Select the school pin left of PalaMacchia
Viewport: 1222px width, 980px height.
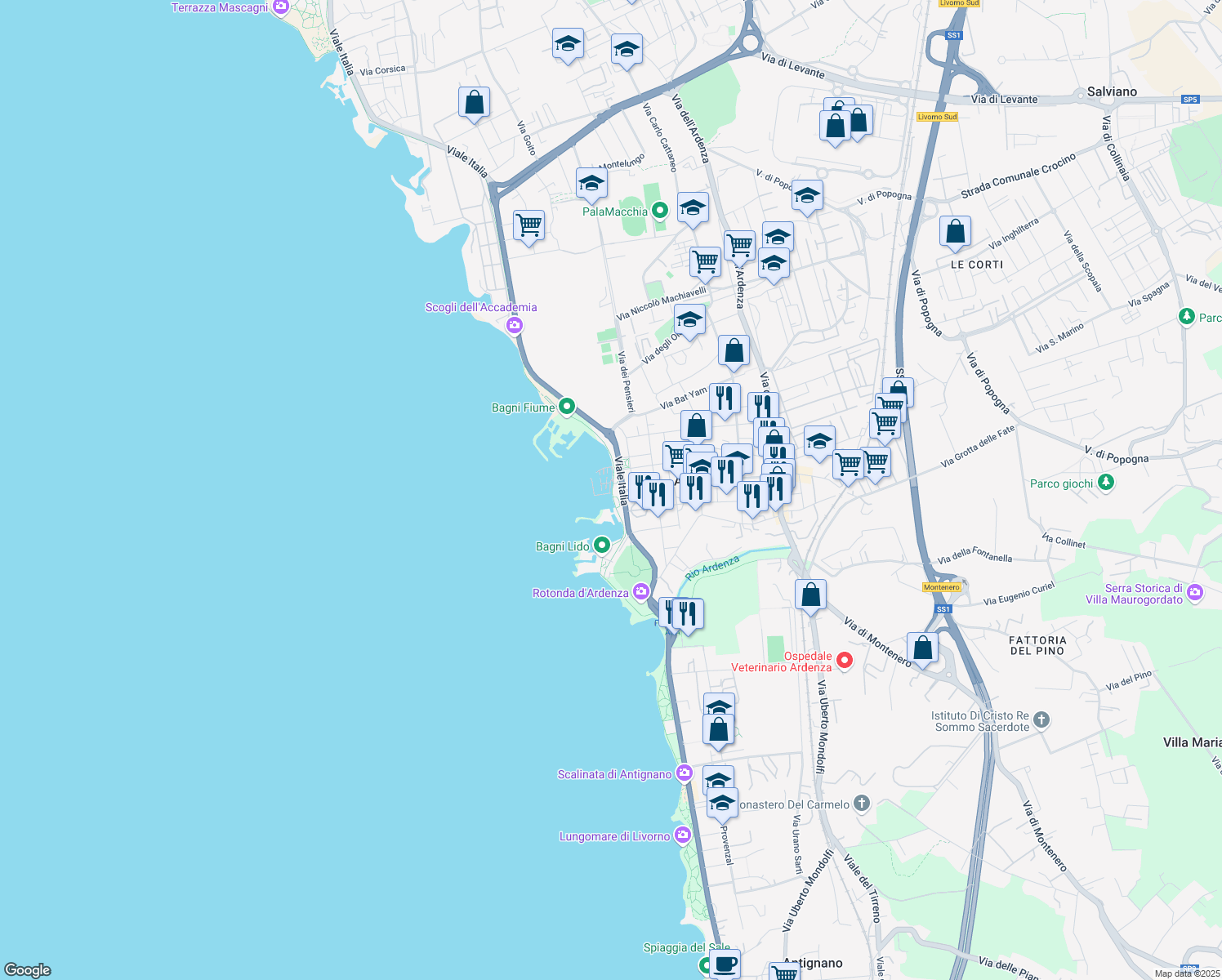[591, 185]
